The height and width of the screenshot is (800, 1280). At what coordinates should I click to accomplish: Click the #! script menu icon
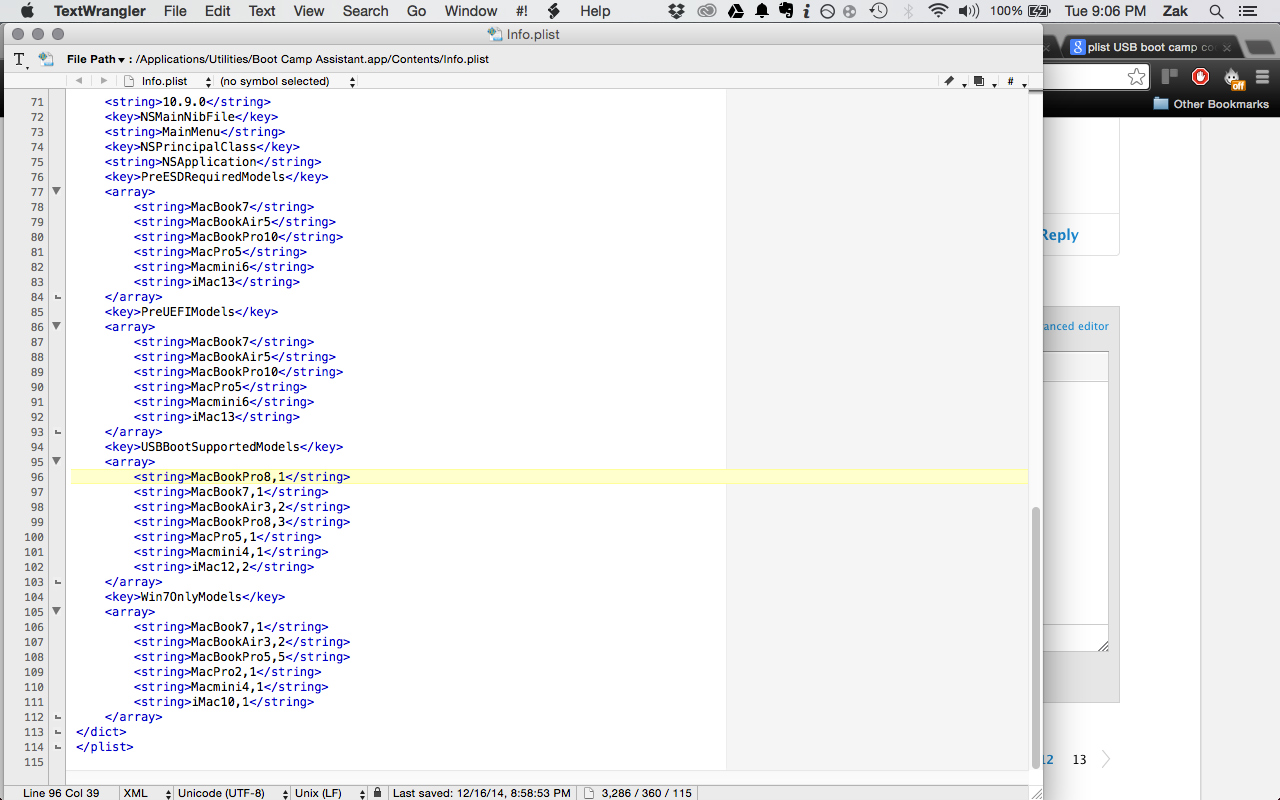(522, 11)
